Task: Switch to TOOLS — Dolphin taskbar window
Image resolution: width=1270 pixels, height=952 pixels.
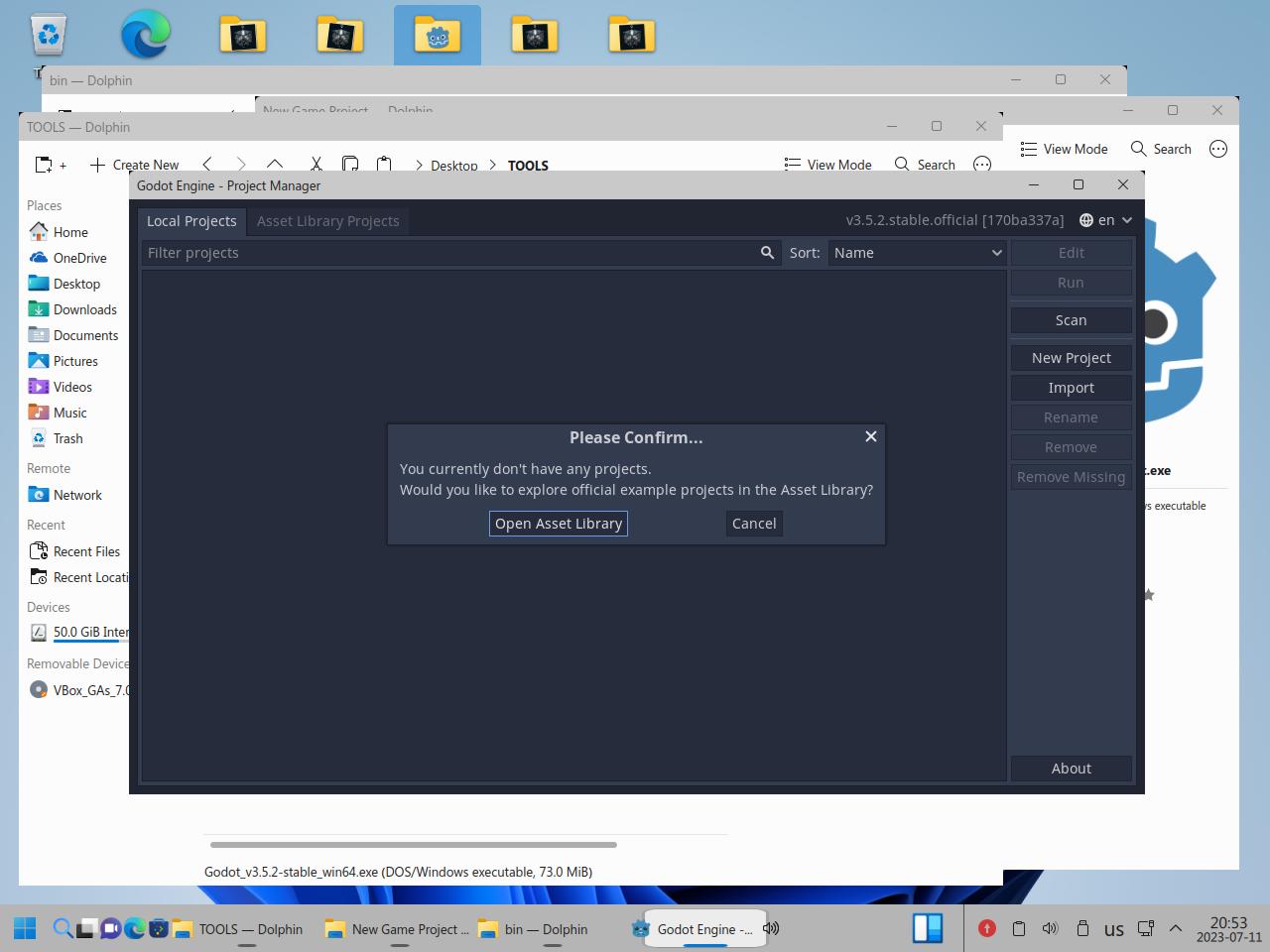Action: pyautogui.click(x=239, y=929)
